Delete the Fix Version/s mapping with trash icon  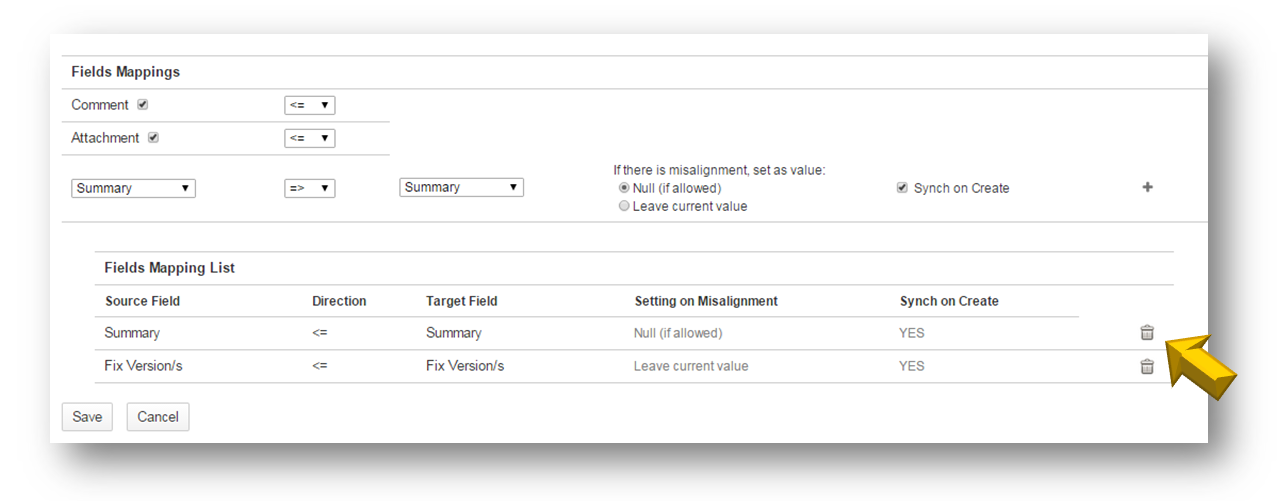(x=1147, y=367)
